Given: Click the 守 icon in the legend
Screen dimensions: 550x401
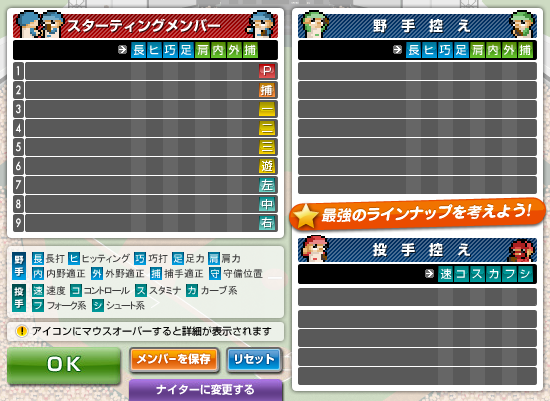Looking at the screenshot, I should [215, 274].
